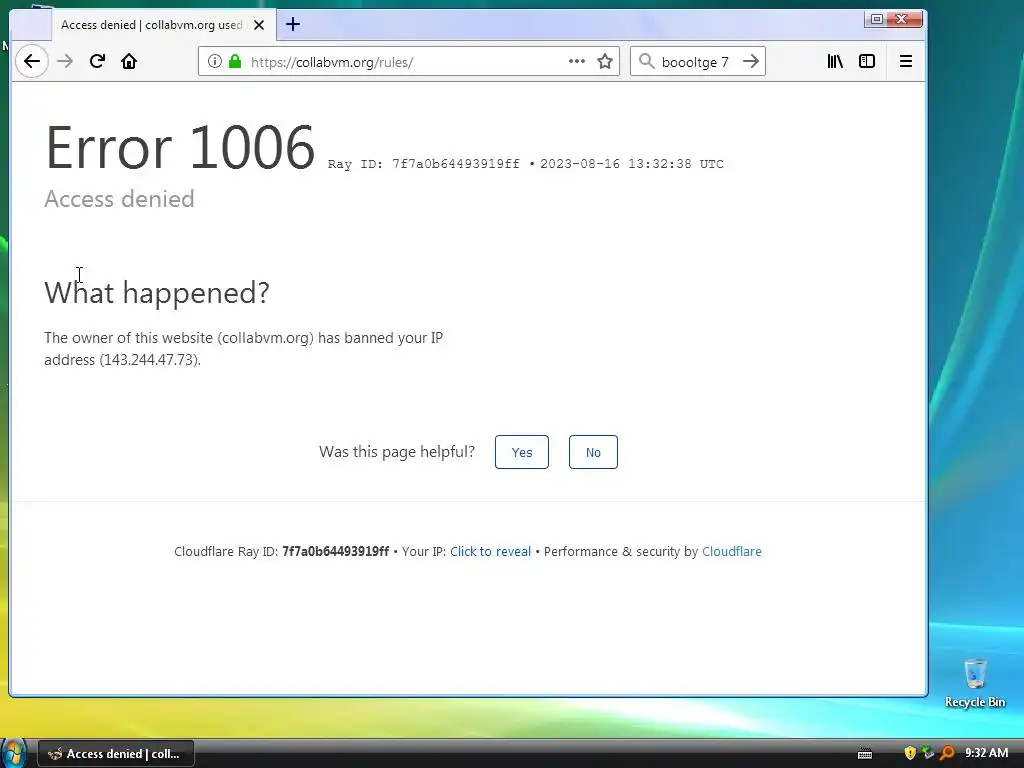Viewport: 1024px width, 768px height.
Task: Click the 'Click to reveal' IP link
Action: click(x=490, y=552)
